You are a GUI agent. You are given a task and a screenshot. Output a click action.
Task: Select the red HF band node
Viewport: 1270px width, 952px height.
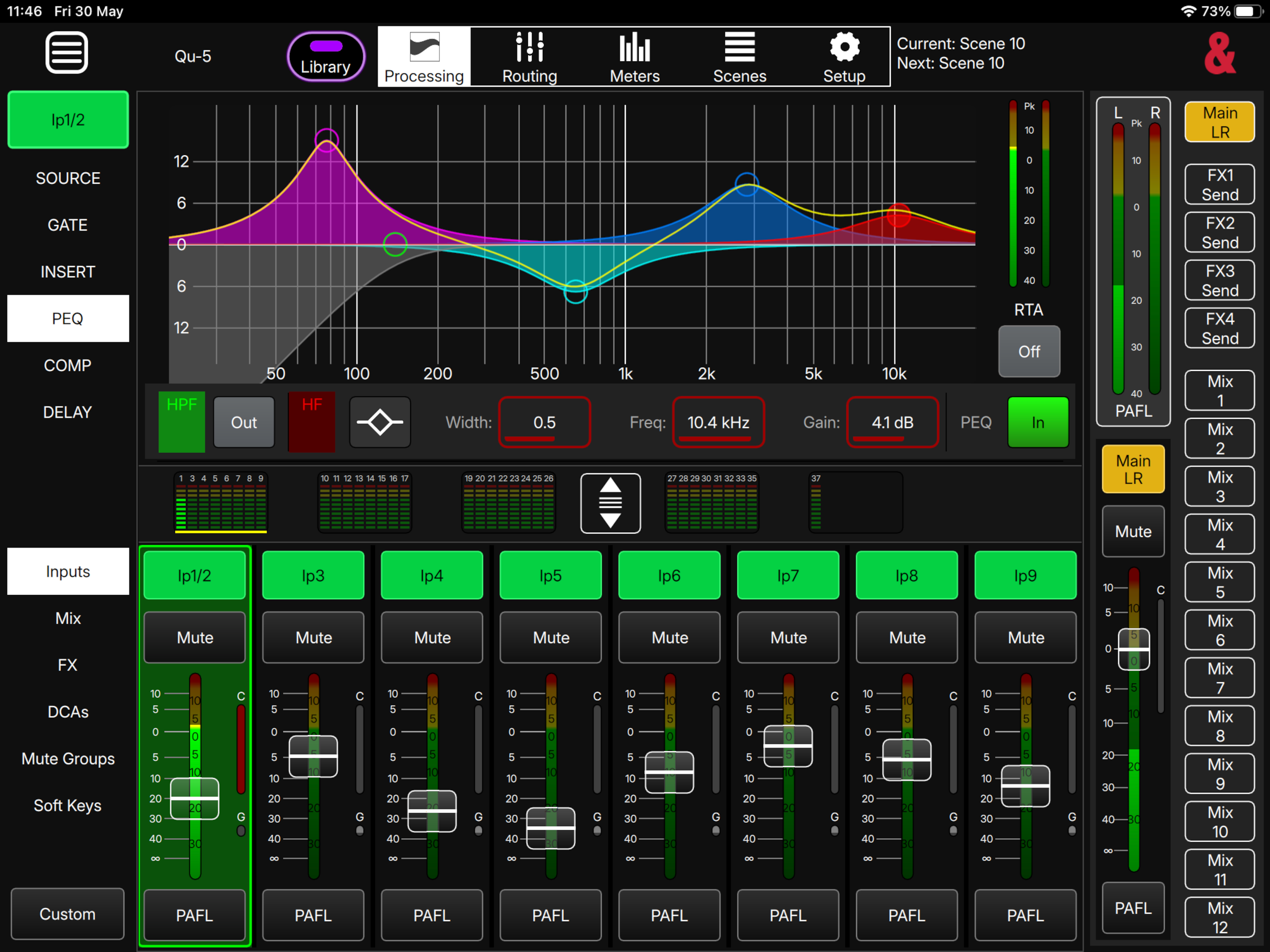click(x=899, y=215)
